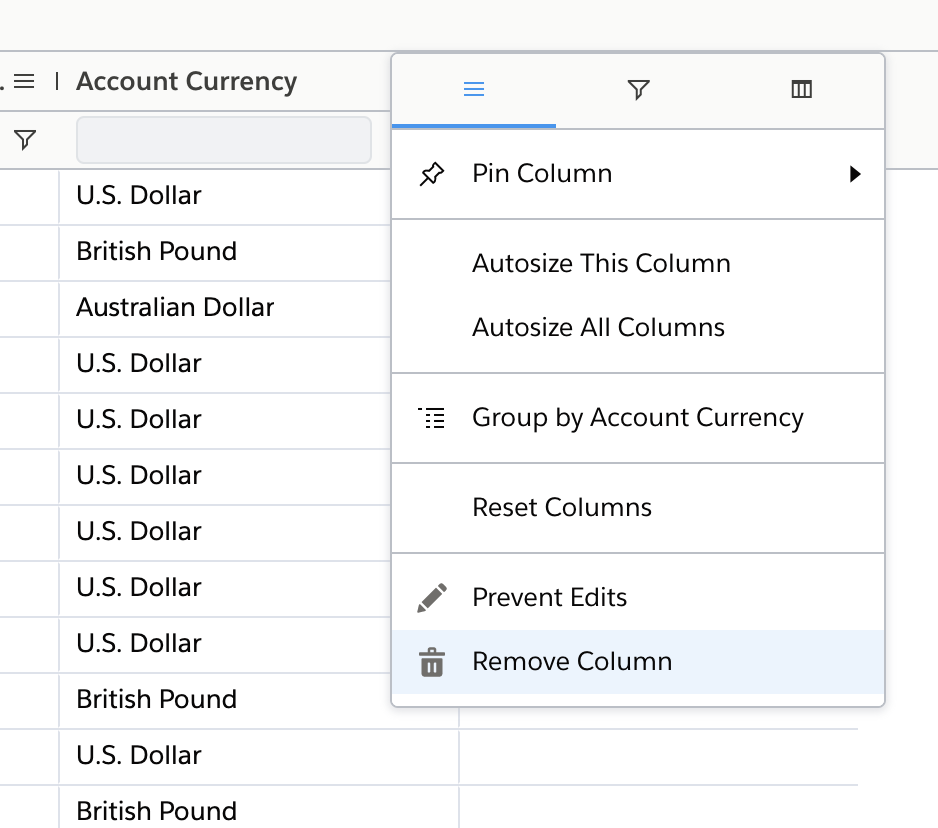Image resolution: width=938 pixels, height=828 pixels.
Task: Select Autosize All Columns
Action: (598, 328)
